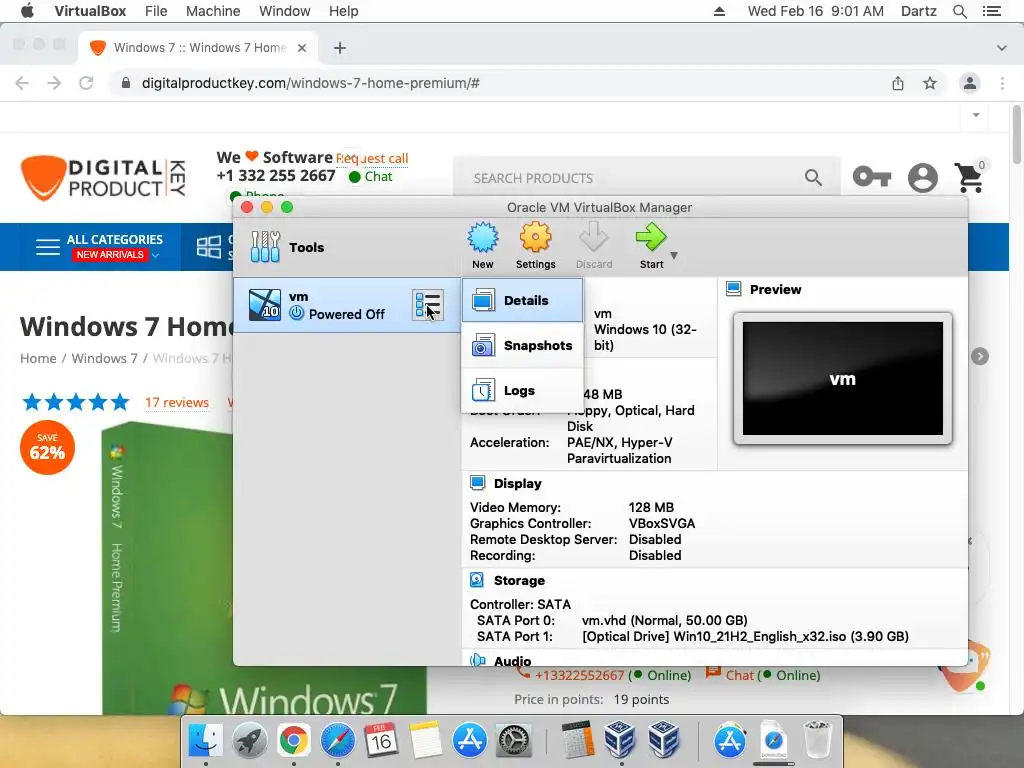Select the Tools icon in VirtualBox Manager
This screenshot has width=1024, height=768.
point(265,247)
